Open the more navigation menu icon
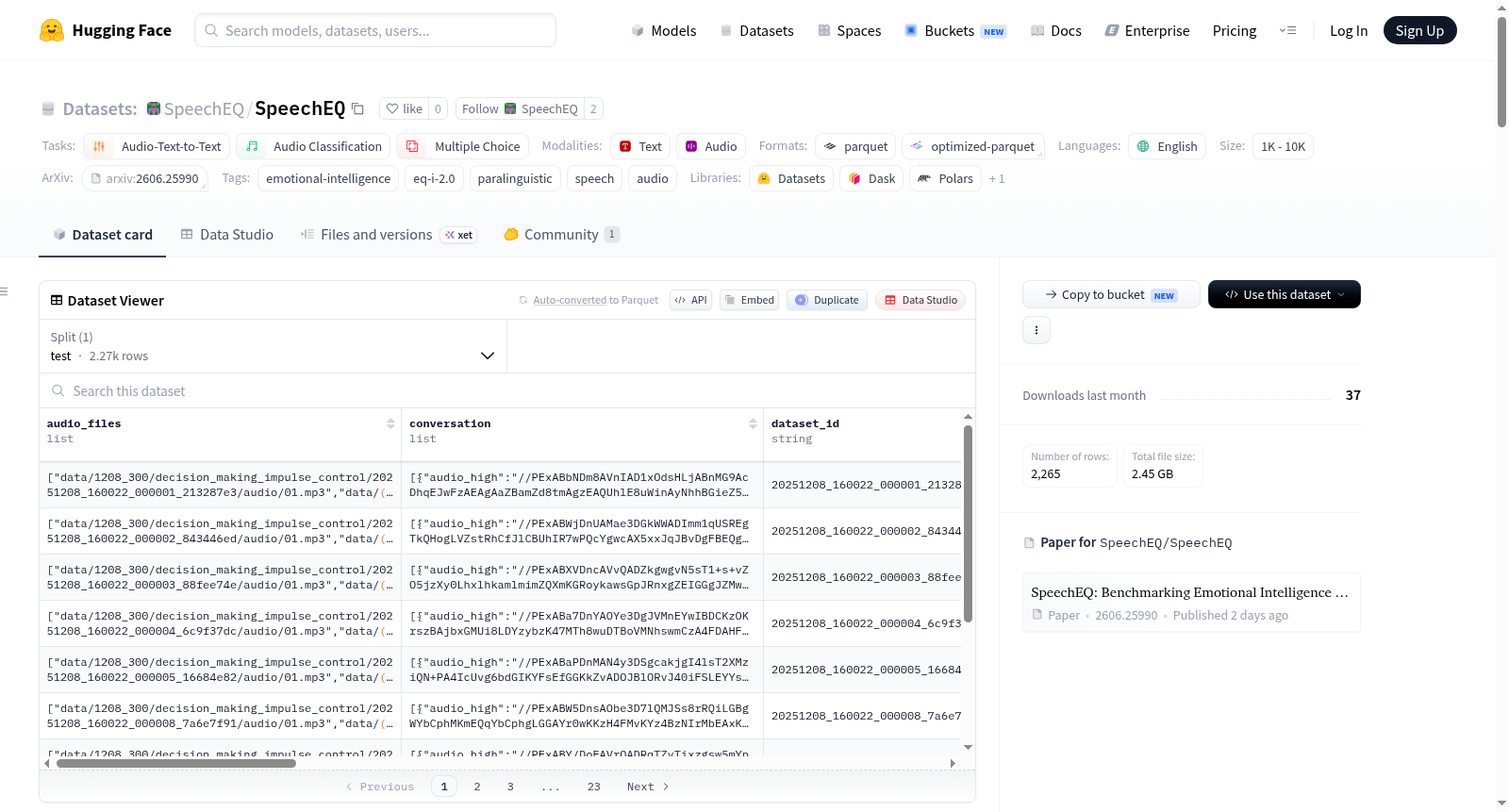This screenshot has width=1509, height=812. [1287, 30]
